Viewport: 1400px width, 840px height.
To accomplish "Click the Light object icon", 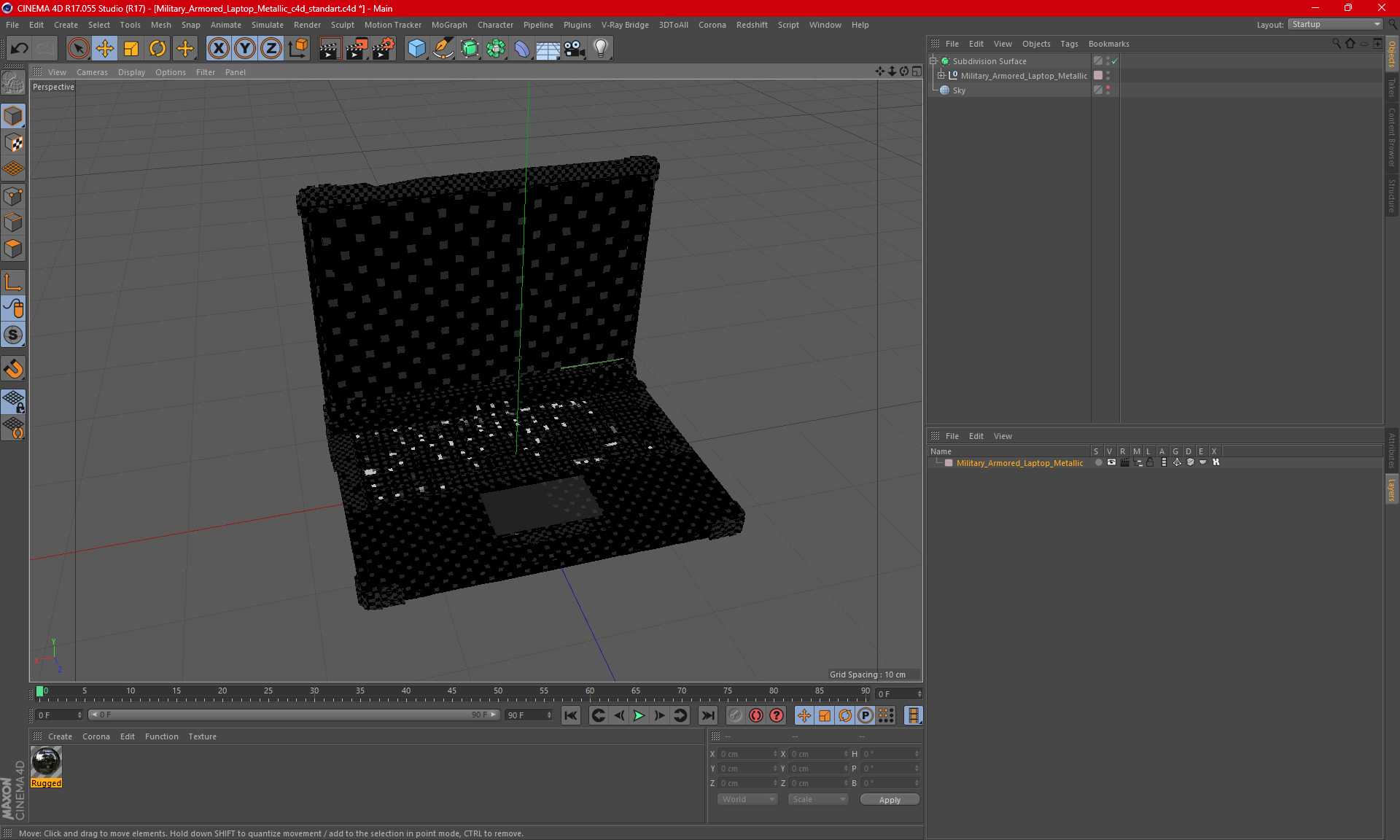I will point(600,48).
